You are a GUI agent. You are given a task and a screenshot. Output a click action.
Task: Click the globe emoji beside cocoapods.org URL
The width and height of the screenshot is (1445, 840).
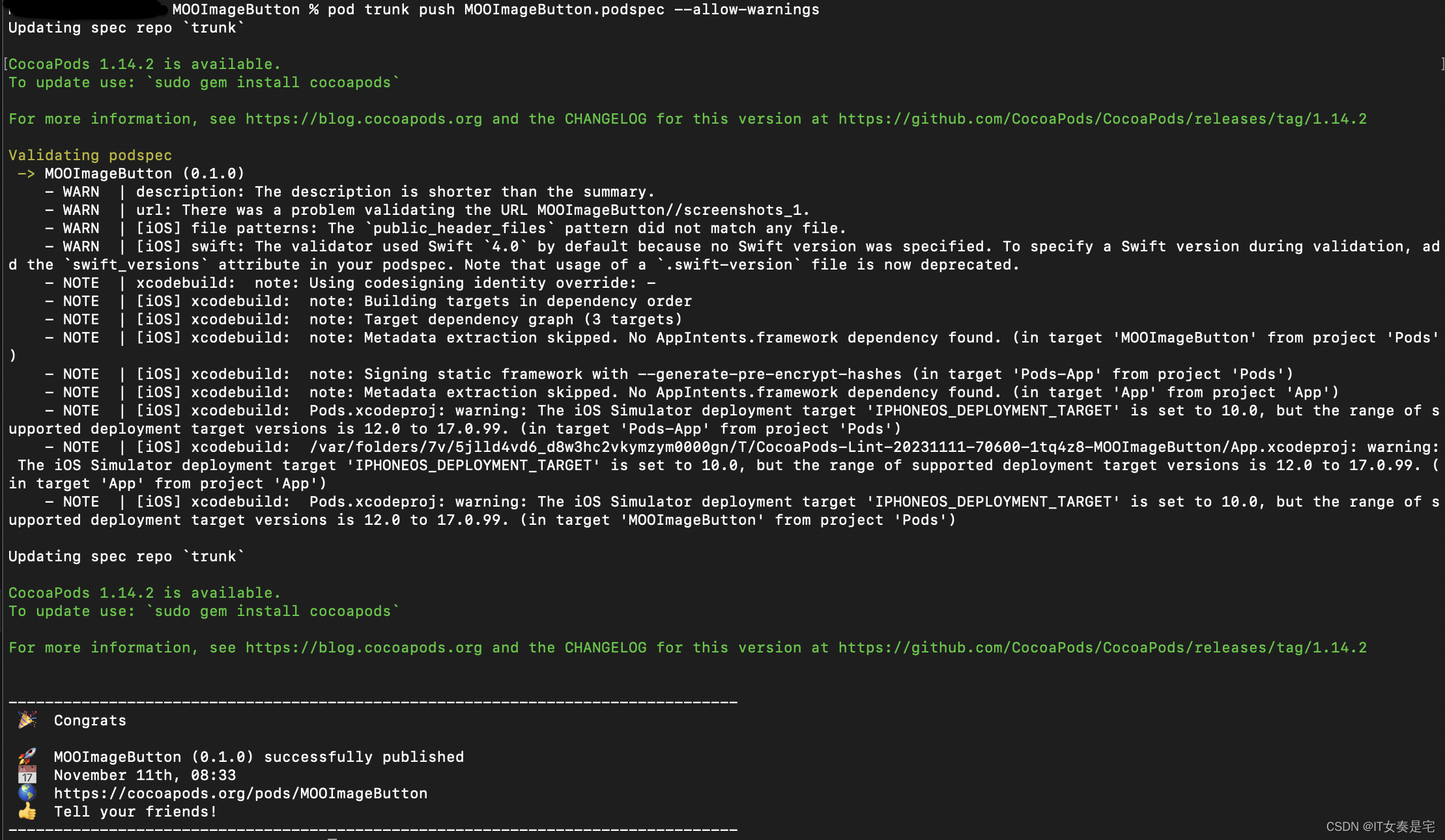tap(27, 792)
